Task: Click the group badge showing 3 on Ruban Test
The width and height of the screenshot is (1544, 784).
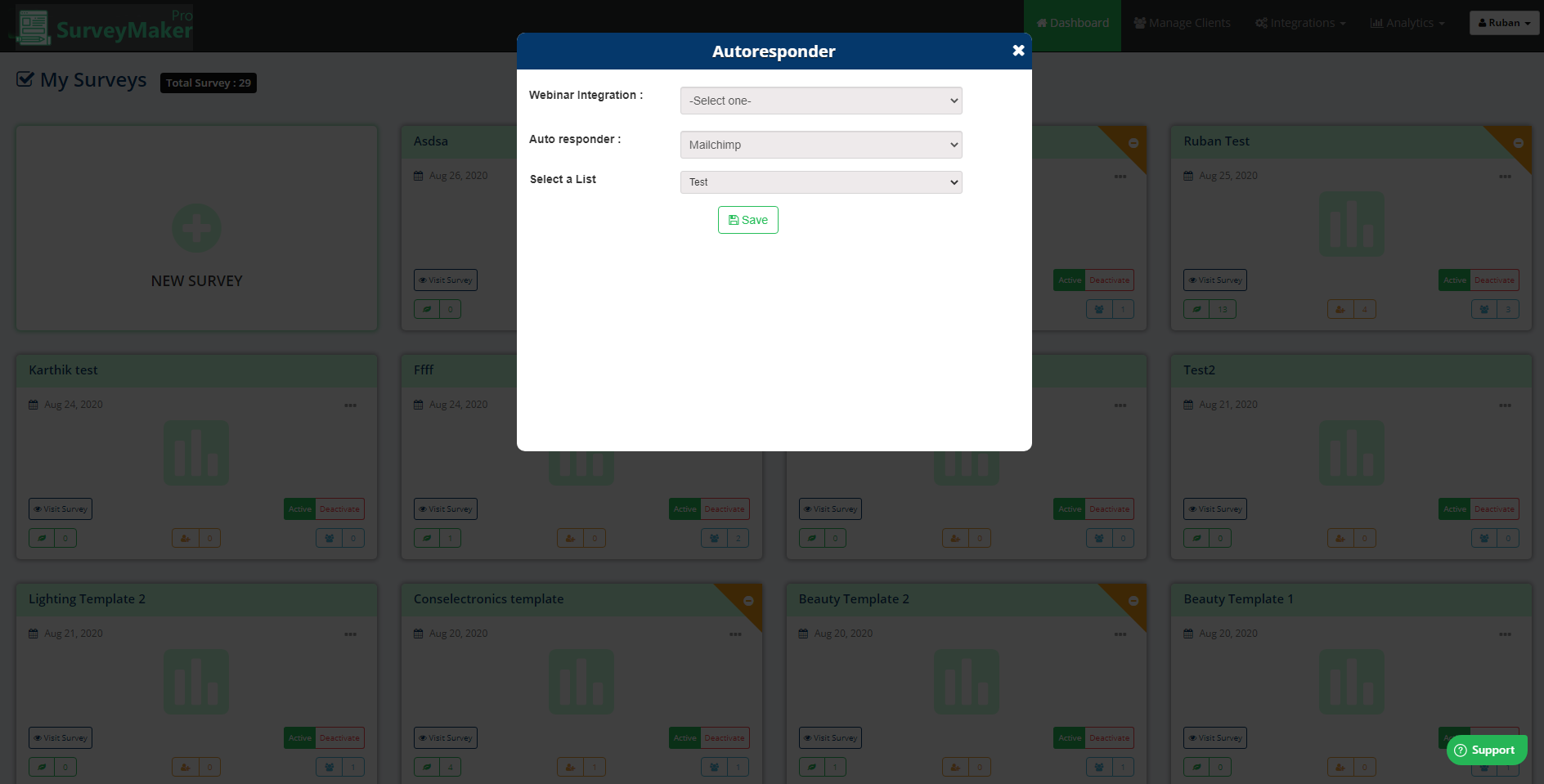Action: point(1495,309)
